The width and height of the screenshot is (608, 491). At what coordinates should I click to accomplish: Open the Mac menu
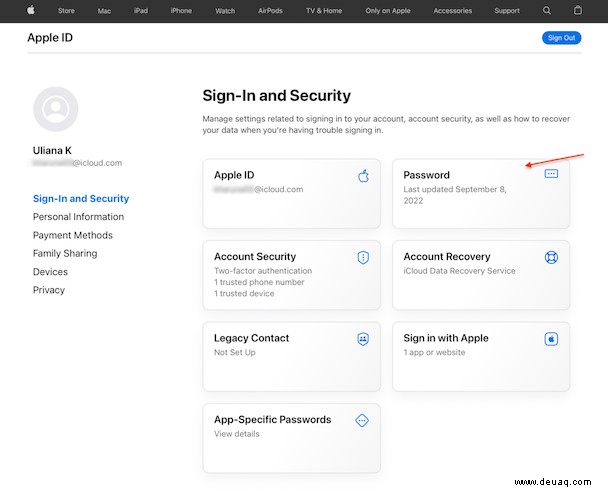(x=104, y=11)
